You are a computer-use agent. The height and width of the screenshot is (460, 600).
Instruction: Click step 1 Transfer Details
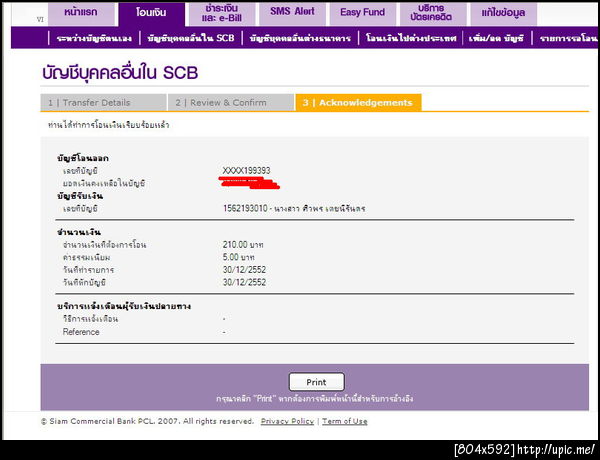103,103
